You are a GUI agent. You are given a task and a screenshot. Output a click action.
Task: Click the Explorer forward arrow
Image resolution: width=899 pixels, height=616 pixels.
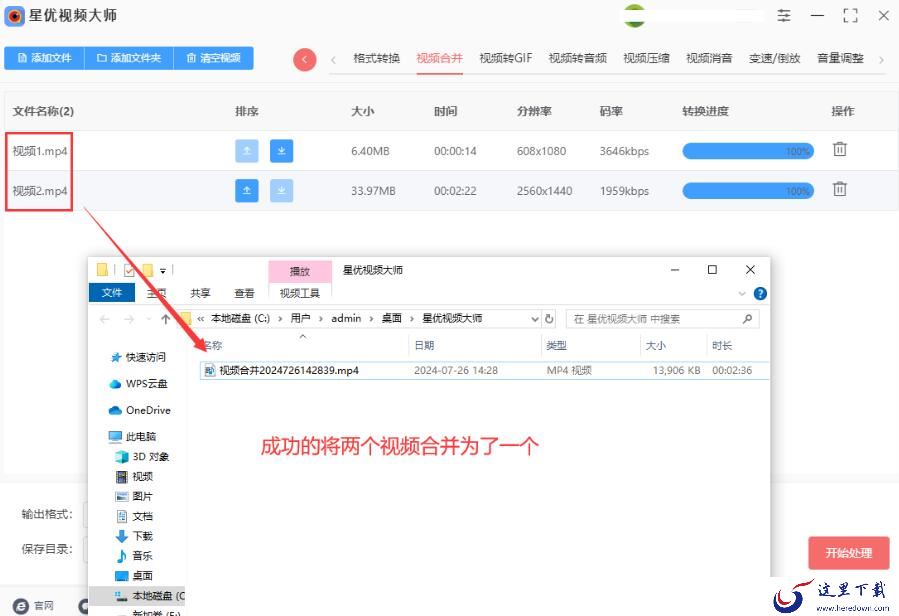tap(130, 319)
